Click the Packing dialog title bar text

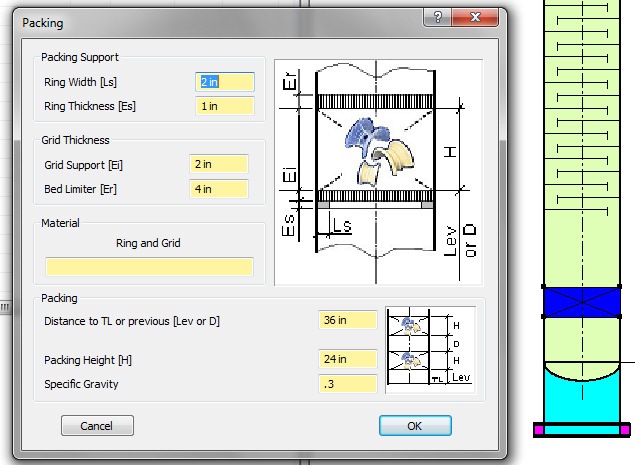(43, 23)
